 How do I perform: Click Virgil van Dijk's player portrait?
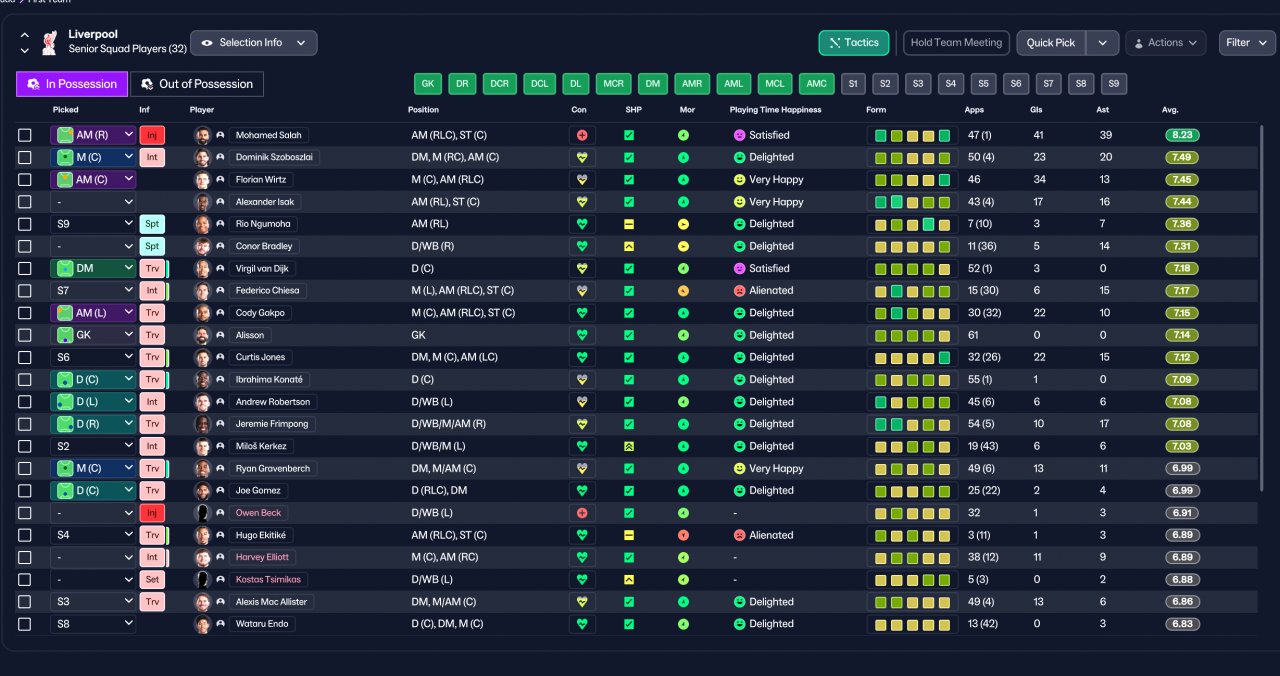(202, 269)
